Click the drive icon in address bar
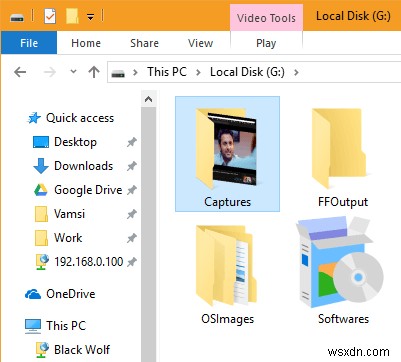 [118, 73]
